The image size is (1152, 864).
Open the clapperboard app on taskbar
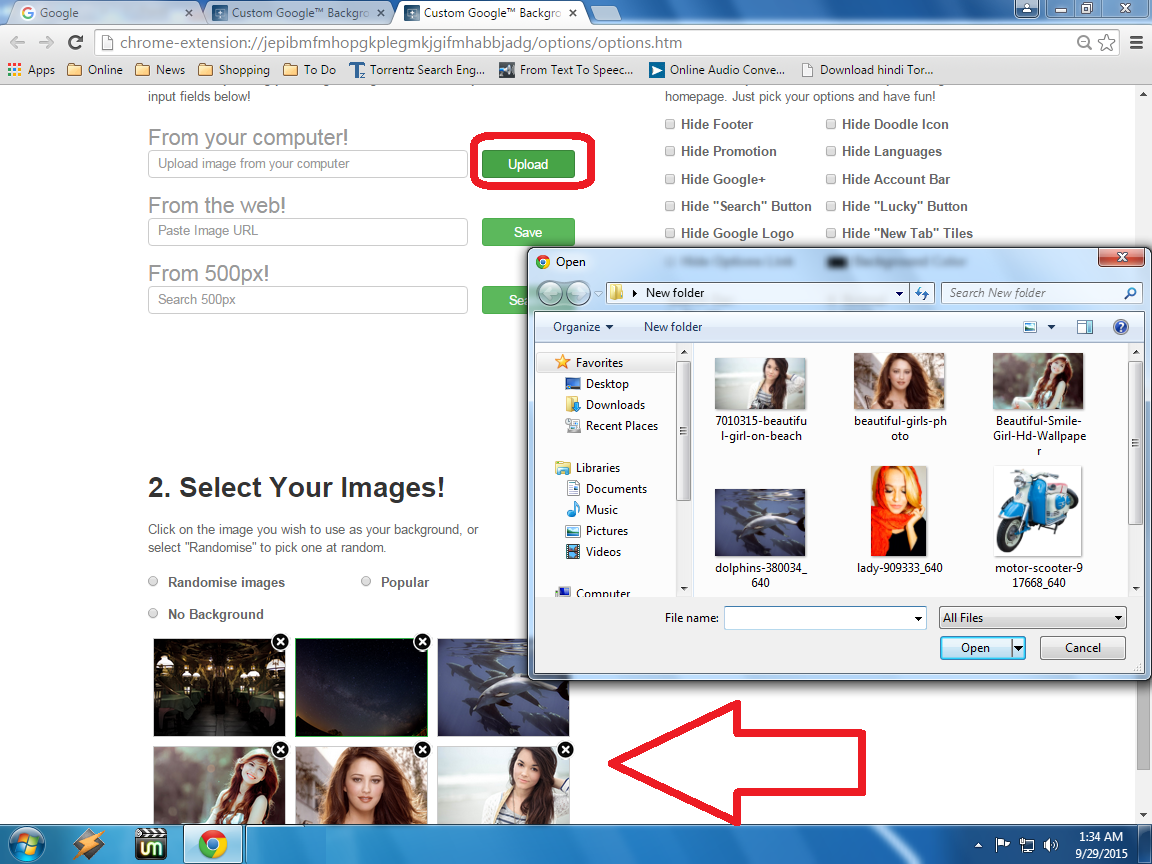[x=151, y=844]
